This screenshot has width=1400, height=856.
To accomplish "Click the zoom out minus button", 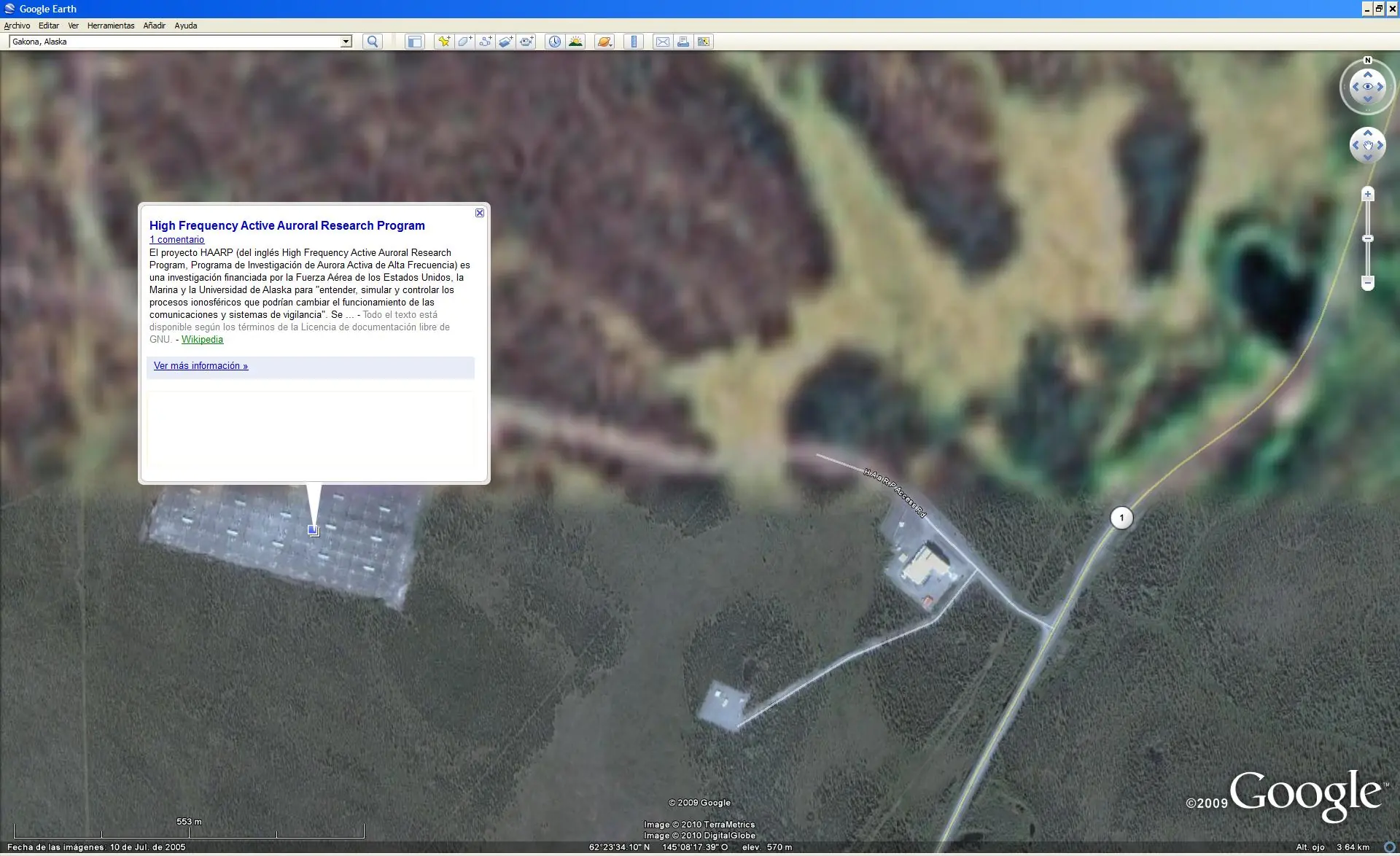I will pos(1368,283).
